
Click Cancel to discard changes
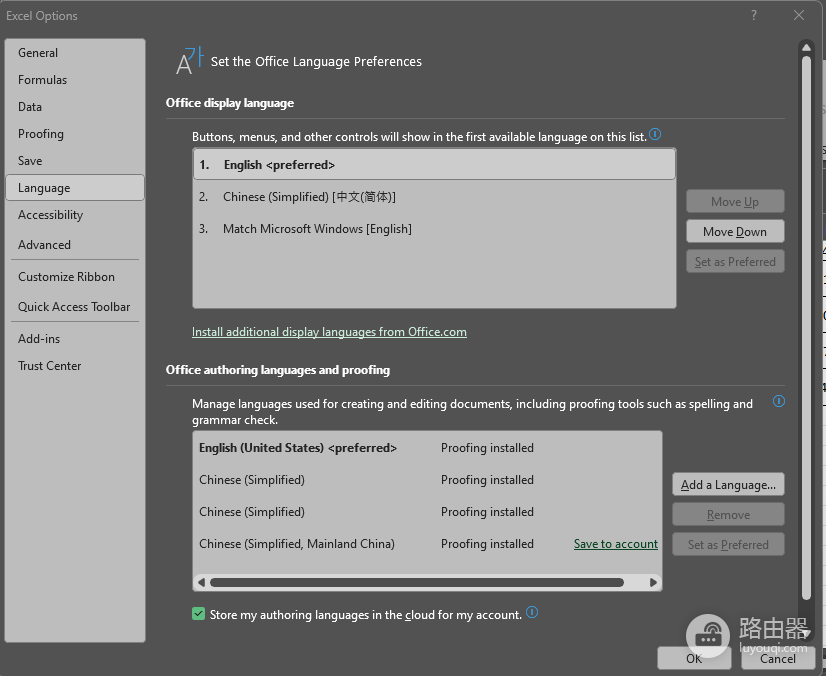coord(778,658)
